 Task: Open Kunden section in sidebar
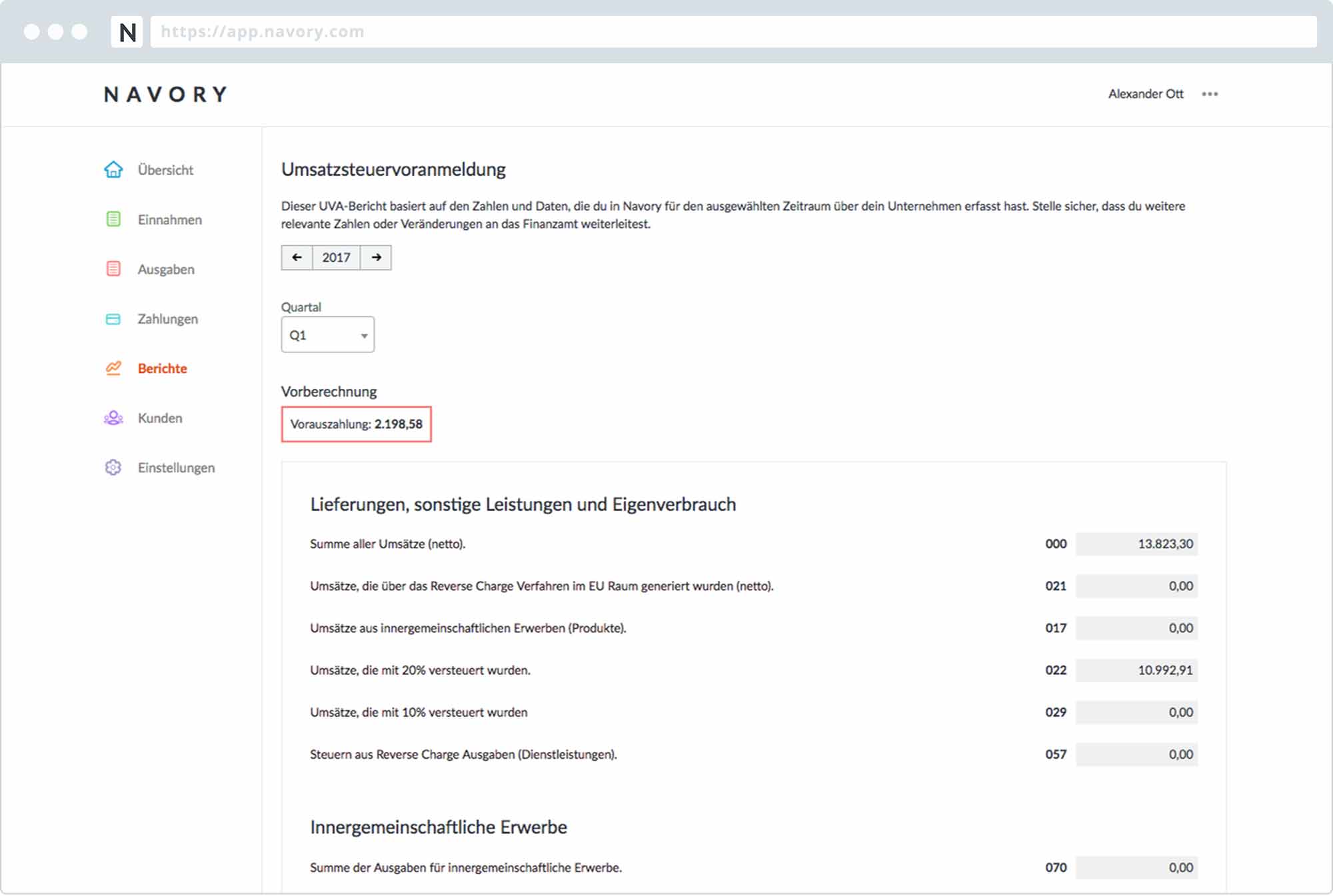(x=160, y=418)
